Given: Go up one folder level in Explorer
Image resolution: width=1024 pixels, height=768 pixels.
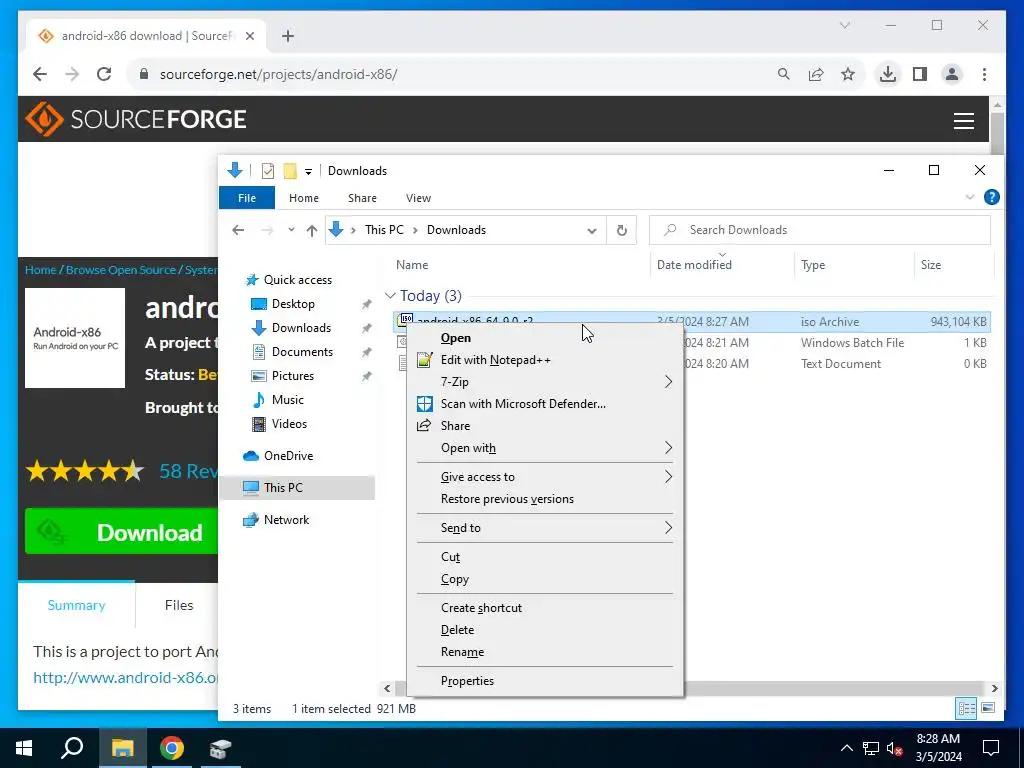Looking at the screenshot, I should click(x=312, y=230).
